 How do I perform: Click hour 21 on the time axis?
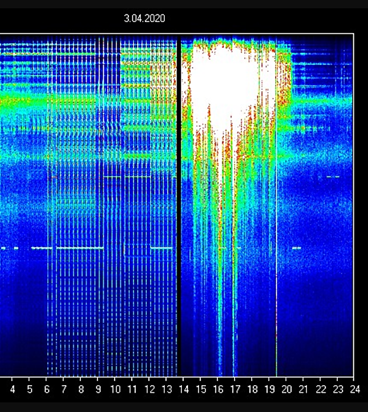pos(303,389)
